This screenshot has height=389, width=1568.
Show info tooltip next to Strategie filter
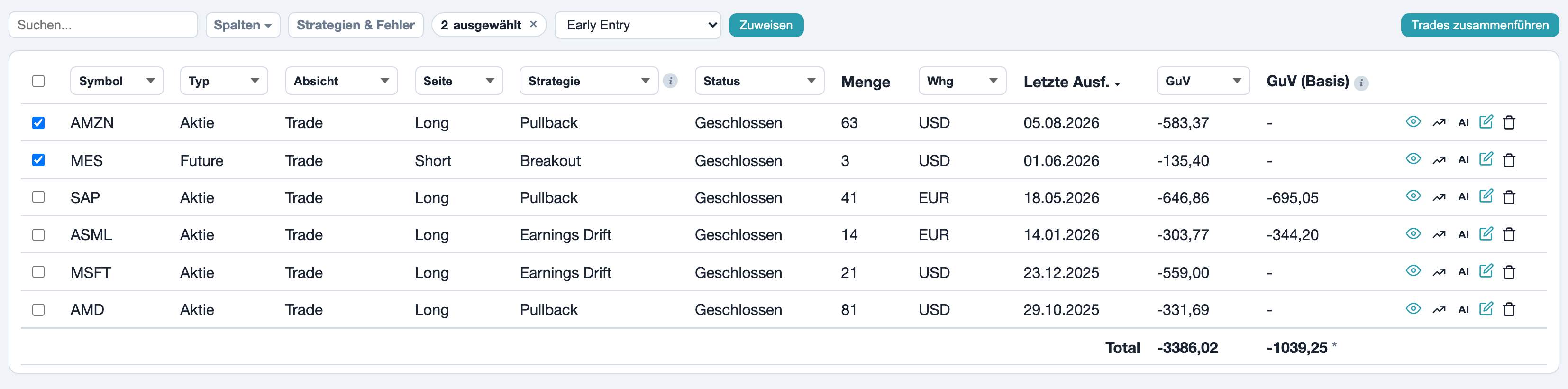coord(670,81)
